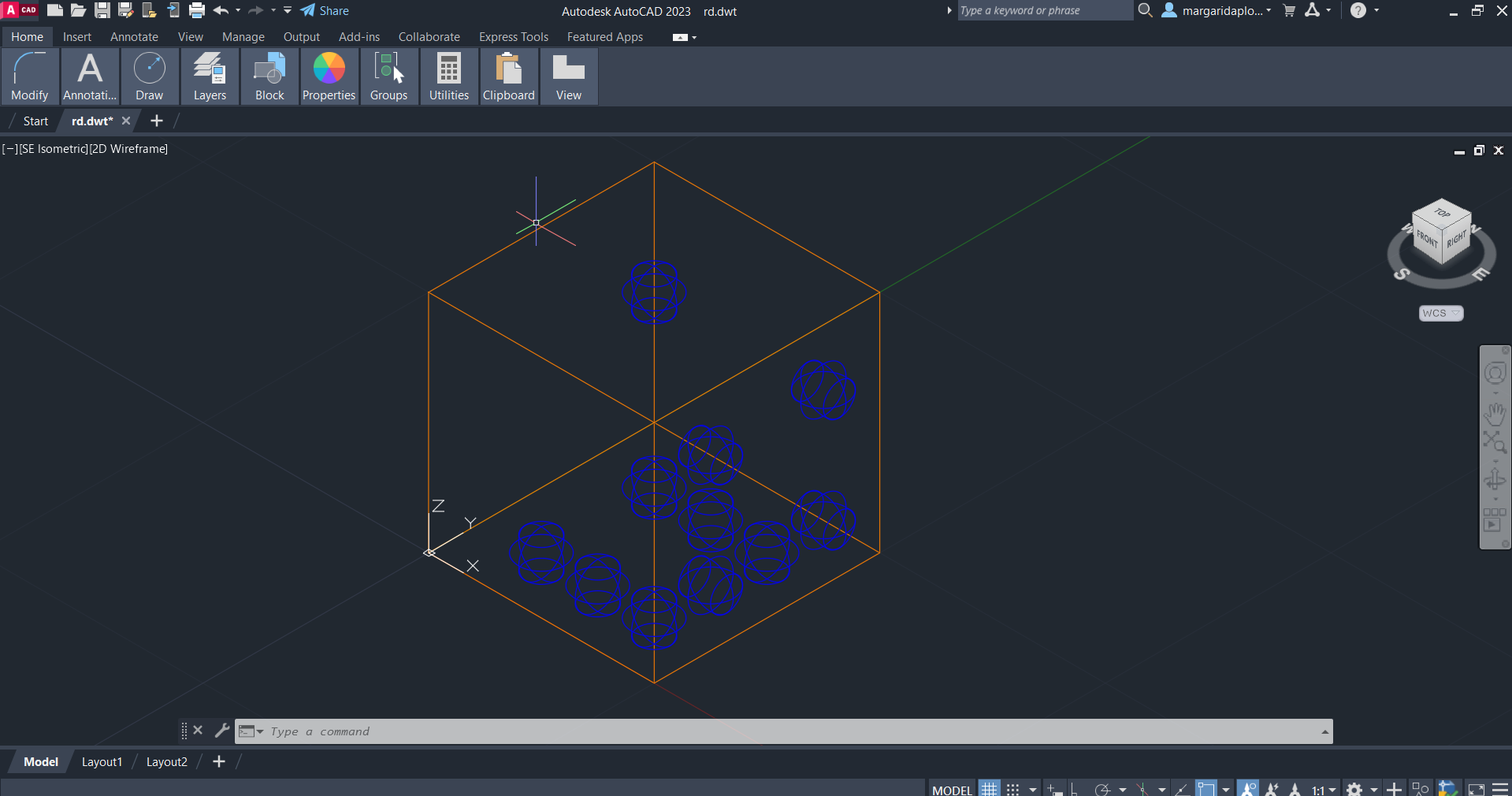The height and width of the screenshot is (796, 1512).
Task: Toggle object snap square icon in status bar
Action: click(1206, 789)
